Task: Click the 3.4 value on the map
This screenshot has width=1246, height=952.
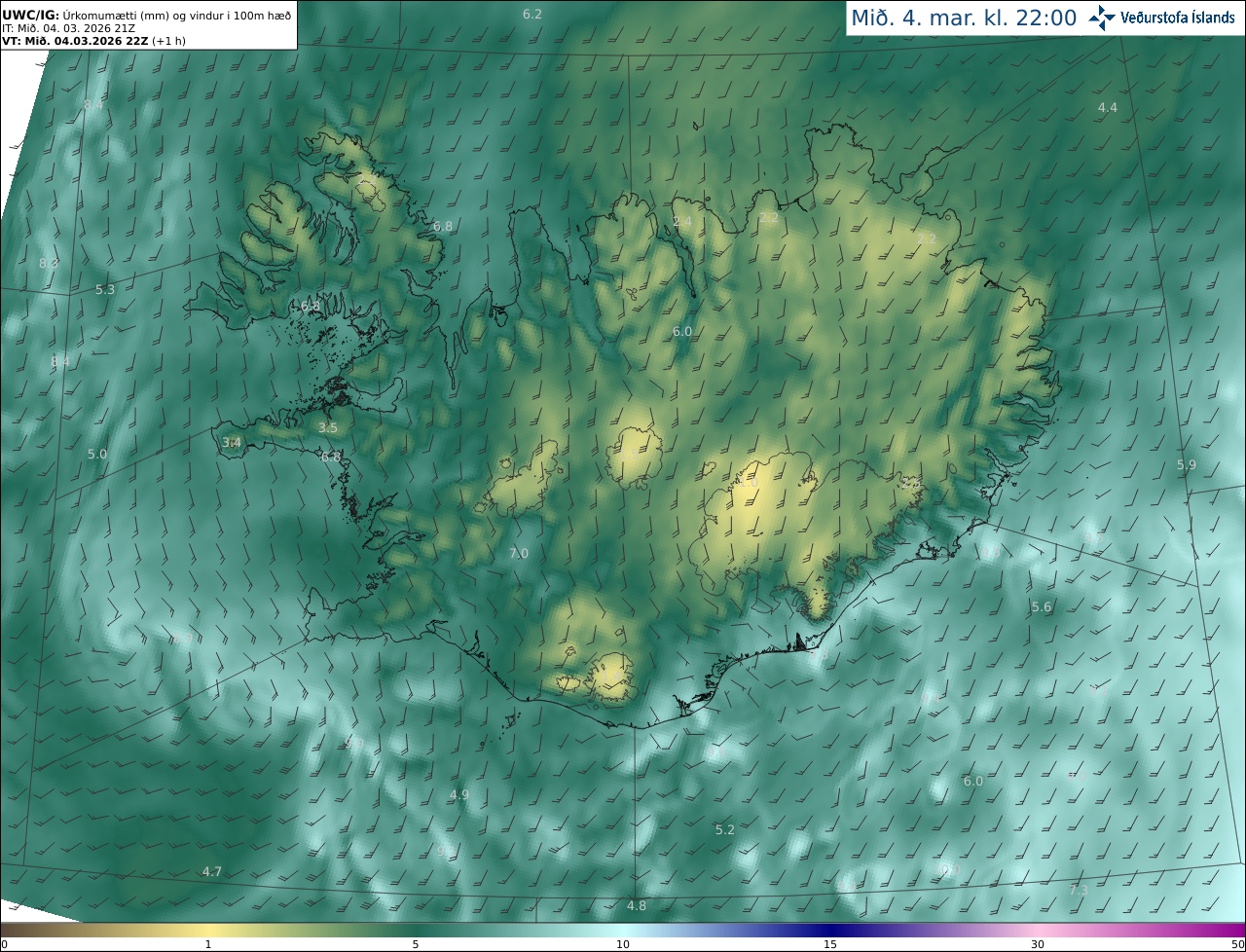Action: tap(232, 442)
